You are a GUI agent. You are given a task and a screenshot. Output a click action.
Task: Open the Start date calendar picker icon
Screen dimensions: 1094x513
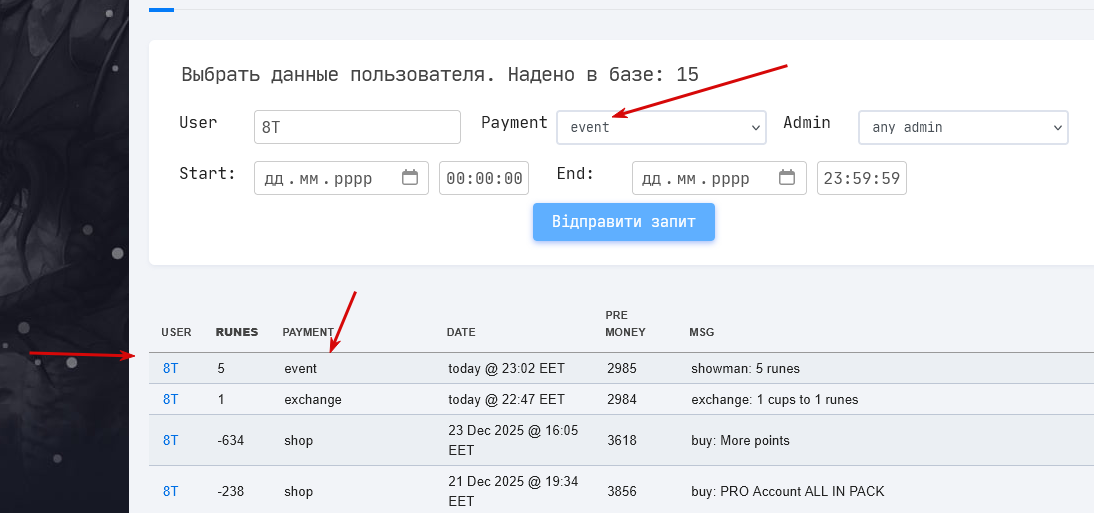[410, 178]
